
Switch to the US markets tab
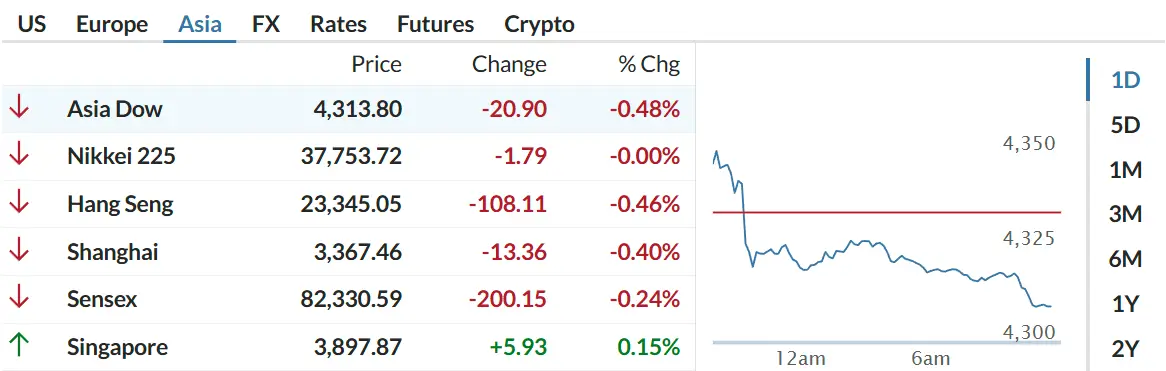click(x=32, y=24)
